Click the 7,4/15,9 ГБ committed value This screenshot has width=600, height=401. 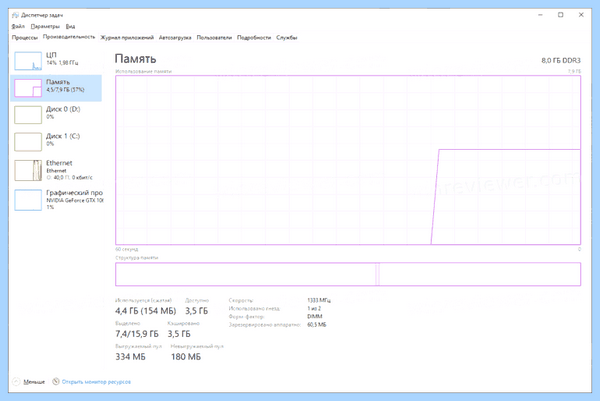click(137, 334)
